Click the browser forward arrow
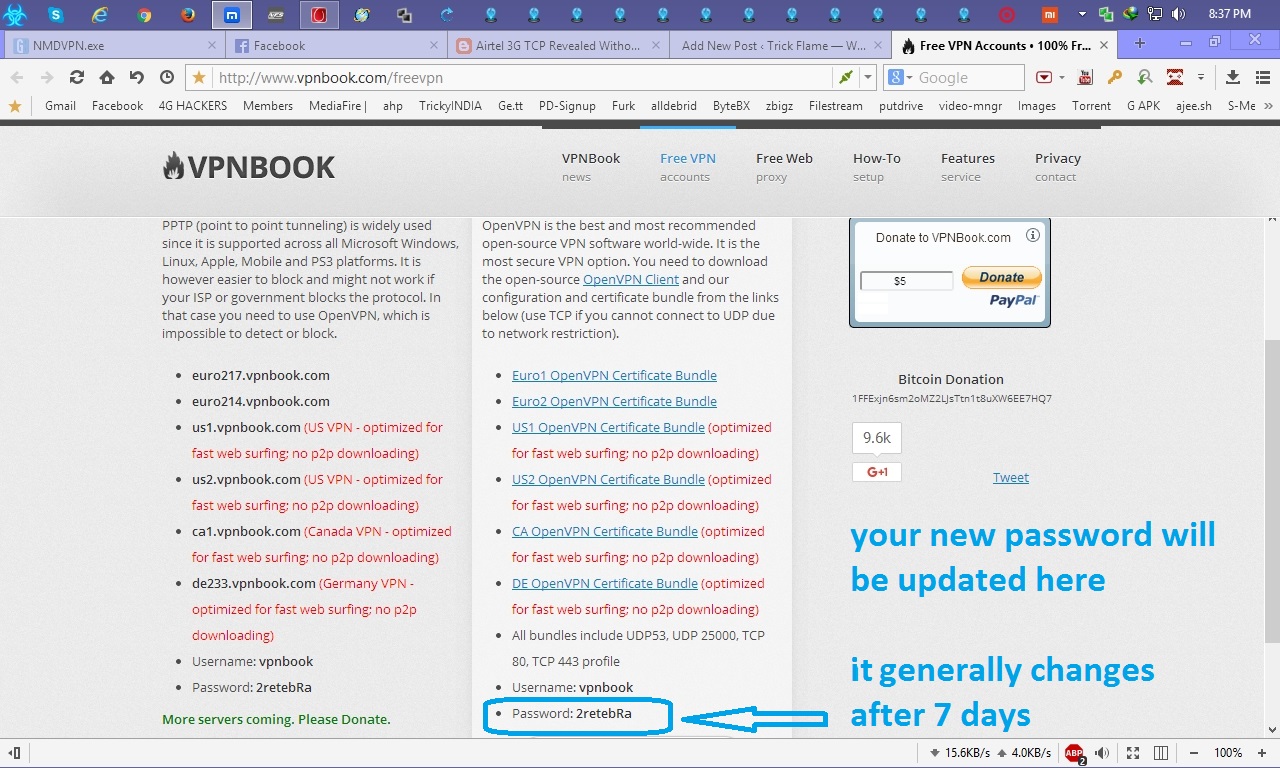Viewport: 1280px width, 768px height. tap(46, 77)
